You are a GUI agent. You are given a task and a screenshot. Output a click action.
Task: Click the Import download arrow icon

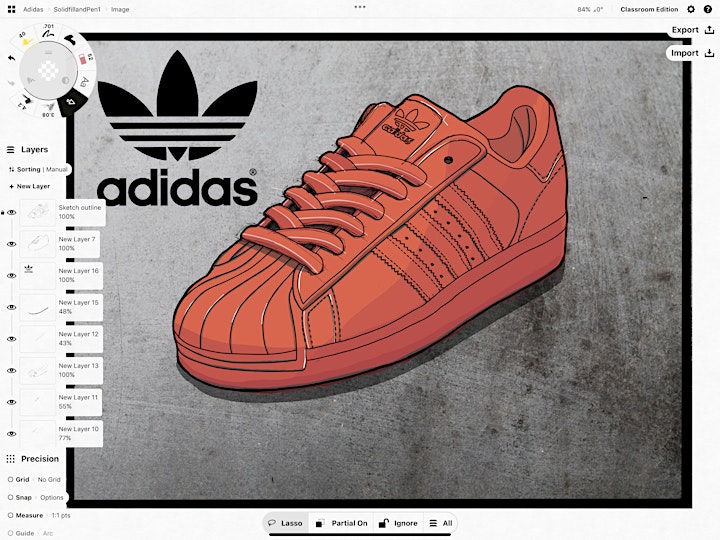[x=709, y=53]
